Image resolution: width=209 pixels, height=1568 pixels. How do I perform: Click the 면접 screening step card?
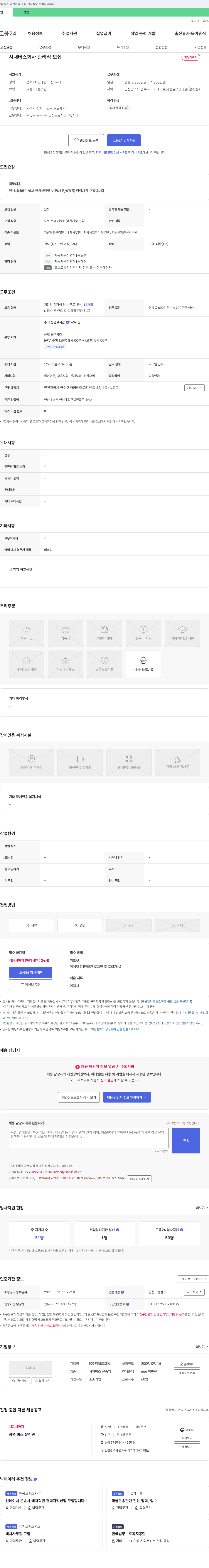[80, 925]
